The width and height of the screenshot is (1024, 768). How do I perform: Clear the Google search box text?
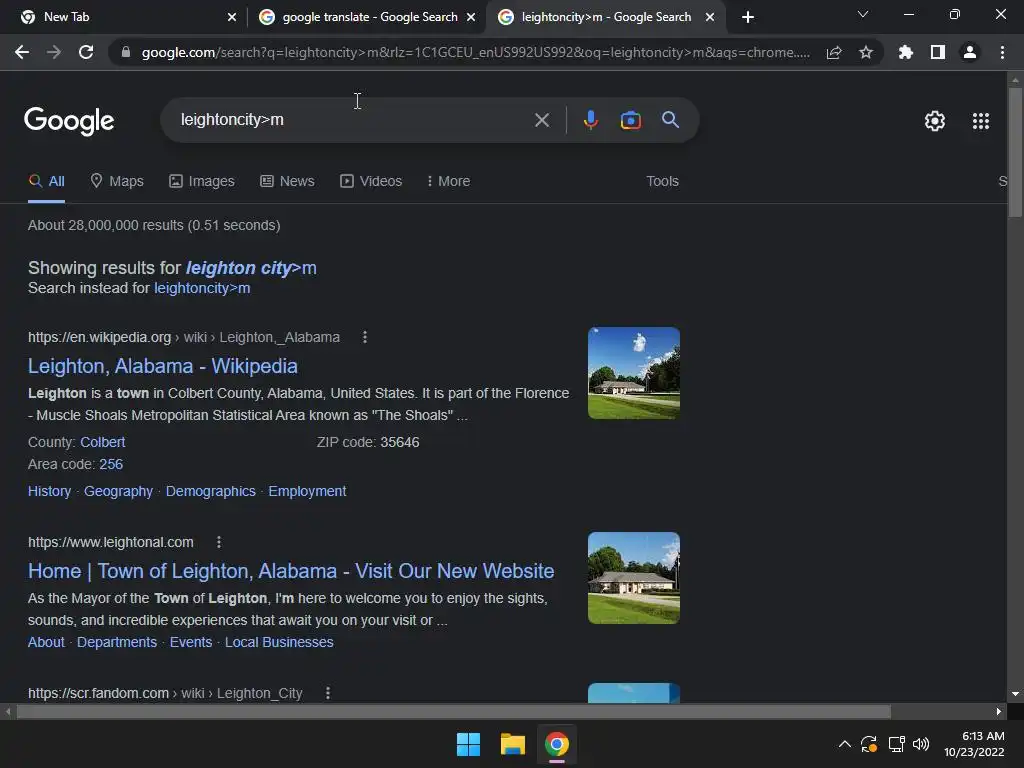point(541,120)
